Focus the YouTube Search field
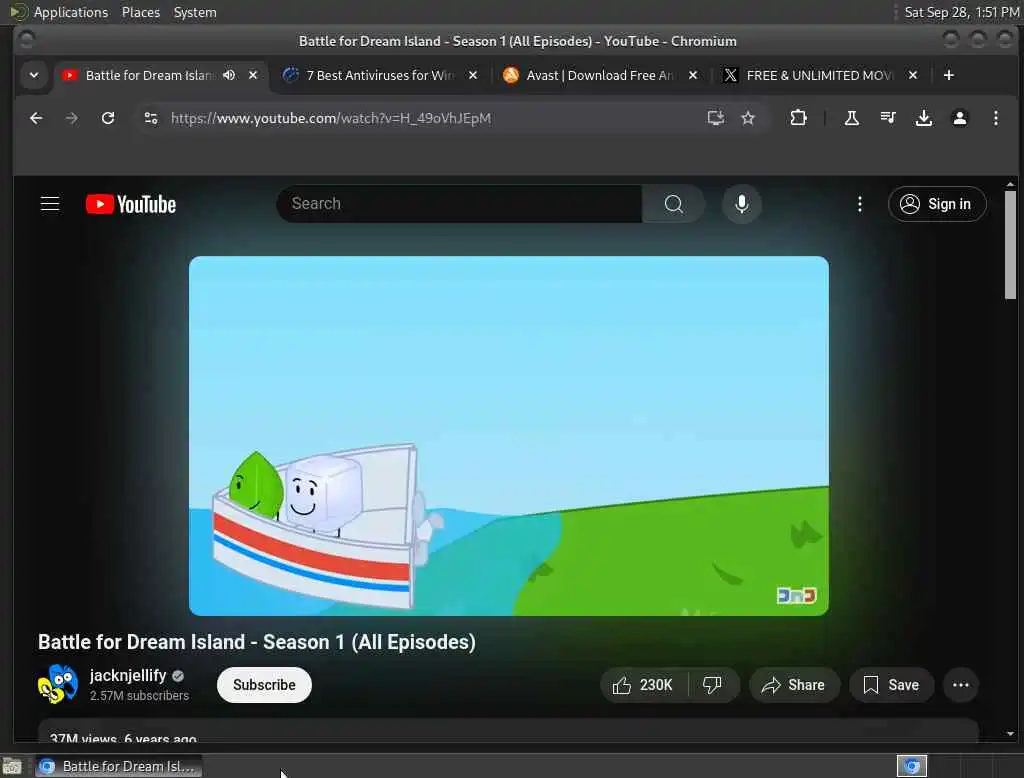1024x778 pixels. [460, 204]
